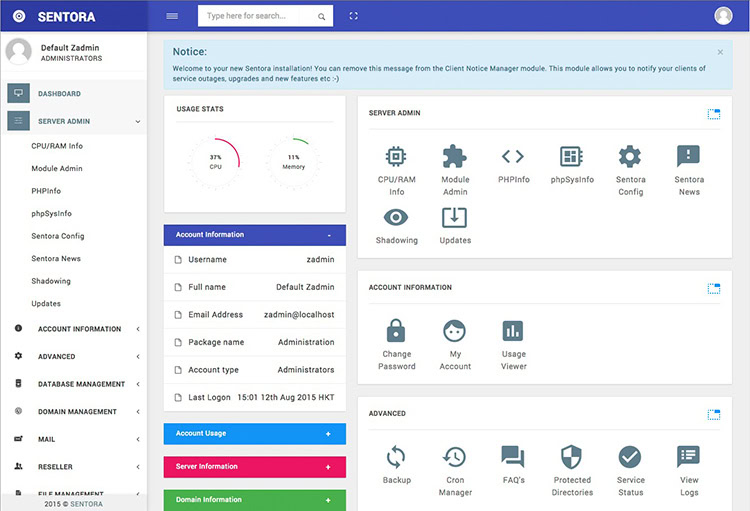The width and height of the screenshot is (750, 511).
Task: Select Module Admin sidebar item
Action: [x=57, y=168]
